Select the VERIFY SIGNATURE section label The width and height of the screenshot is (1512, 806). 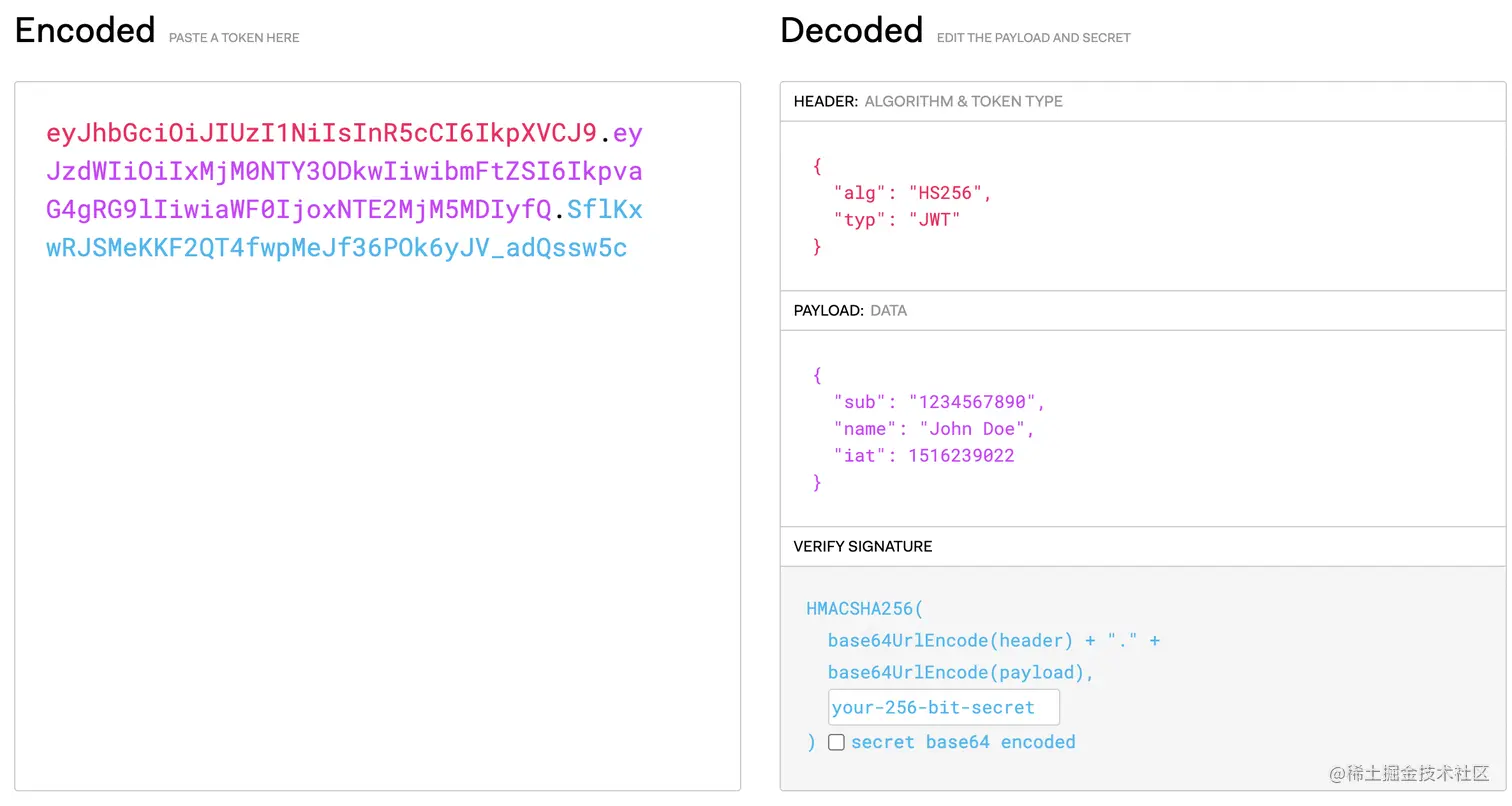click(862, 547)
